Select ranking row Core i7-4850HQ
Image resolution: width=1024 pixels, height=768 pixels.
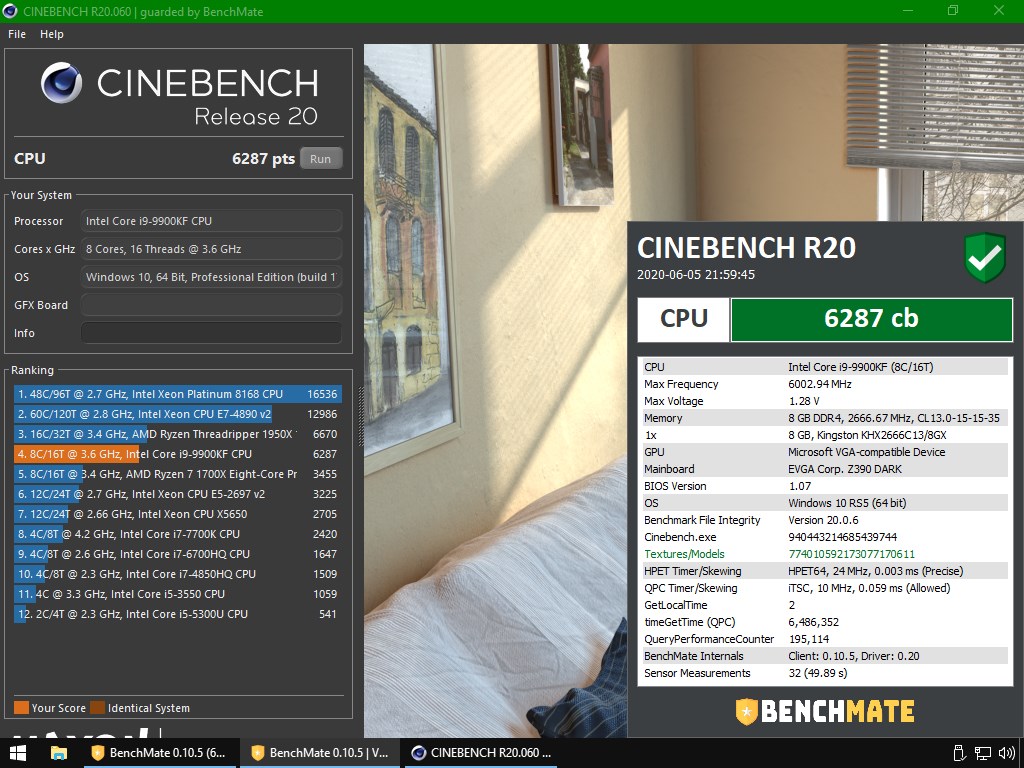(178, 574)
